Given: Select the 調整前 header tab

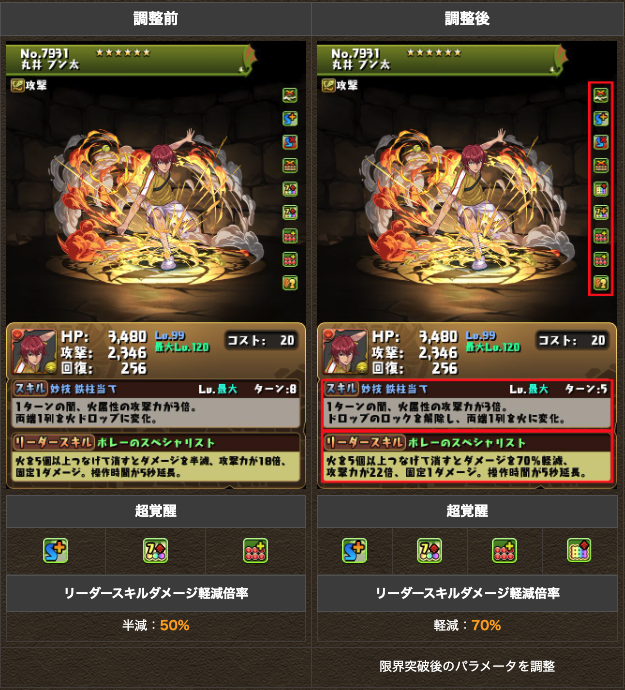Looking at the screenshot, I should (x=156, y=18).
